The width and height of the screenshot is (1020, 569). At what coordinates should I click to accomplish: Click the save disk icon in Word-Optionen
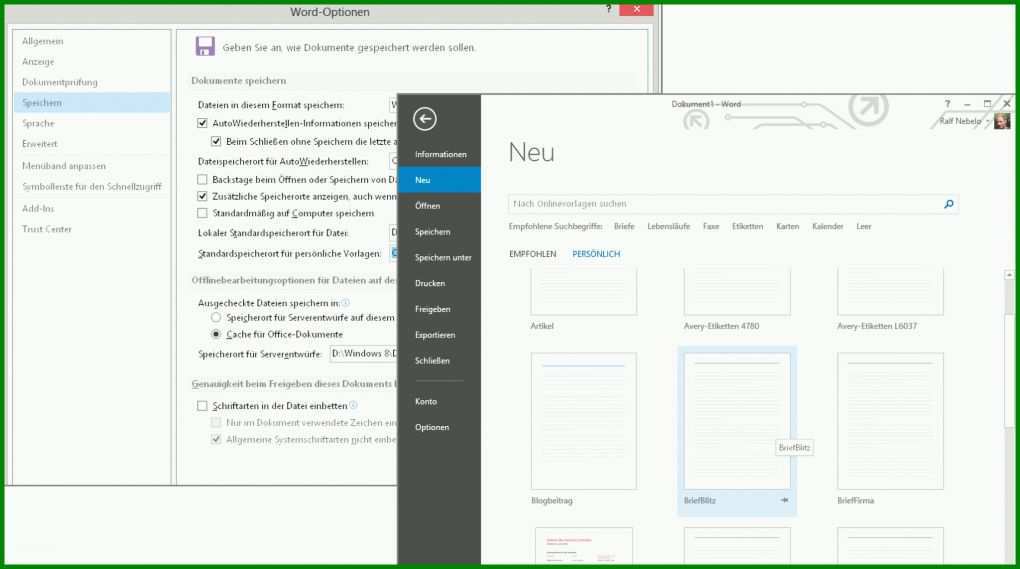205,46
